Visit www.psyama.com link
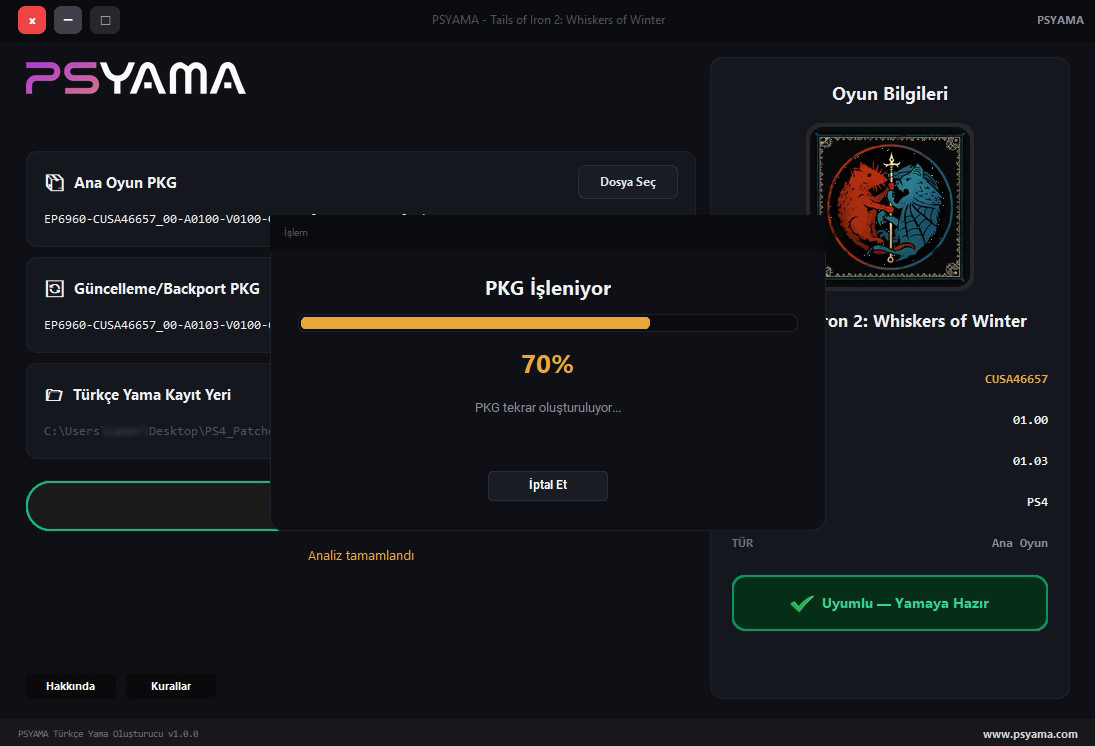The height and width of the screenshot is (746, 1095). tap(1030, 734)
